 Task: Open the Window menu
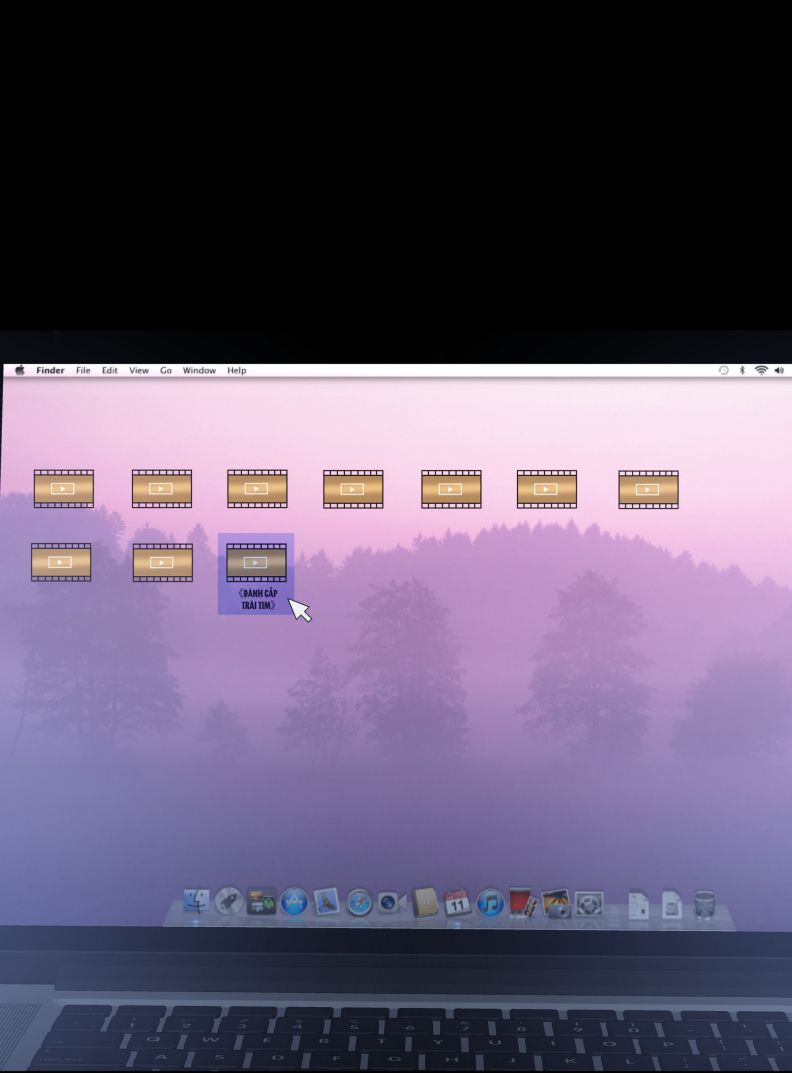[199, 370]
